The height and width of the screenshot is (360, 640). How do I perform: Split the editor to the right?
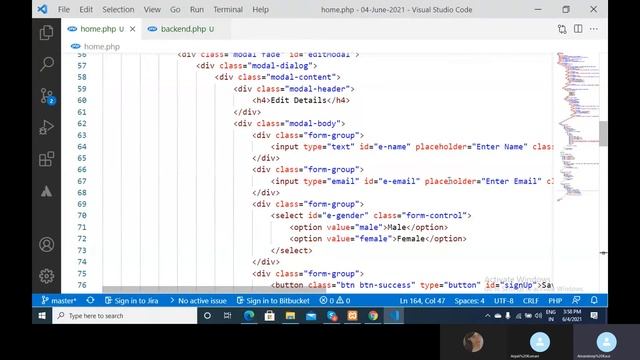578,29
